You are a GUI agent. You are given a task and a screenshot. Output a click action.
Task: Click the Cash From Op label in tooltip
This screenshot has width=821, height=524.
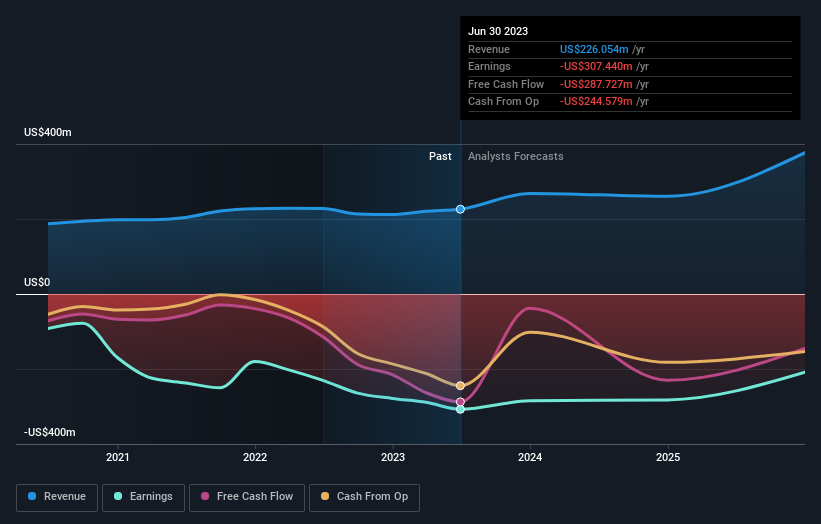pyautogui.click(x=503, y=102)
